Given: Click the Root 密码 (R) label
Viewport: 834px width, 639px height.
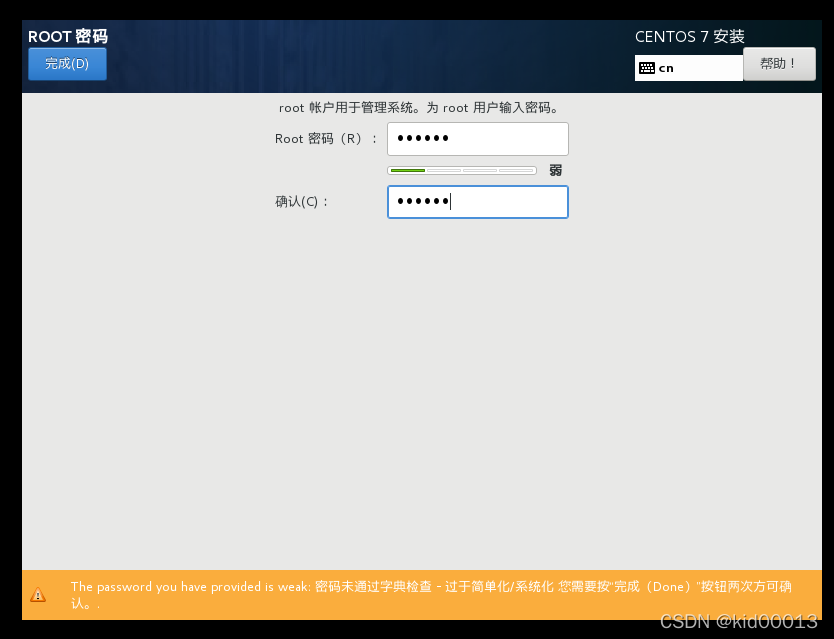Looking at the screenshot, I should tap(326, 139).
